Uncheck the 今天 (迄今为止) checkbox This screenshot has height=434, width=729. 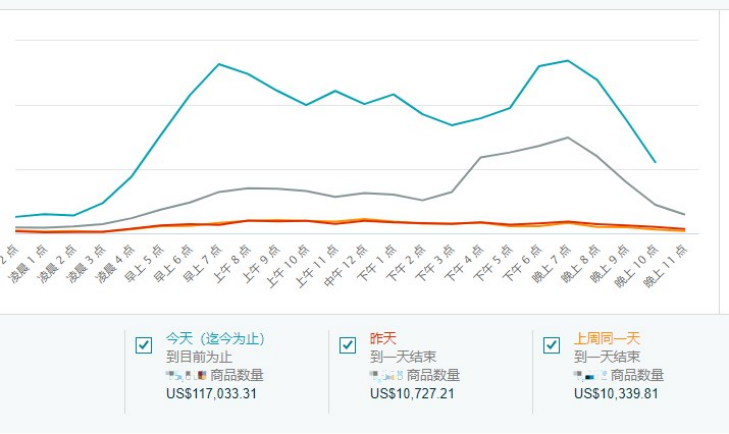tap(144, 345)
